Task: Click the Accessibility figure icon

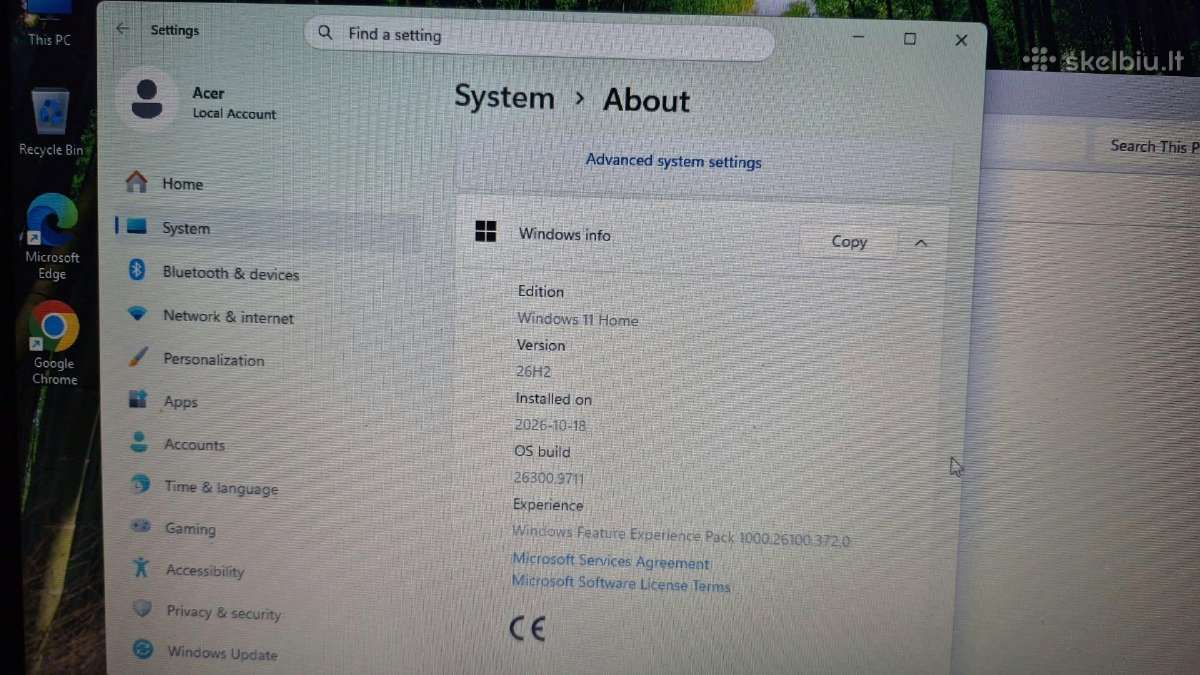Action: pos(141,568)
